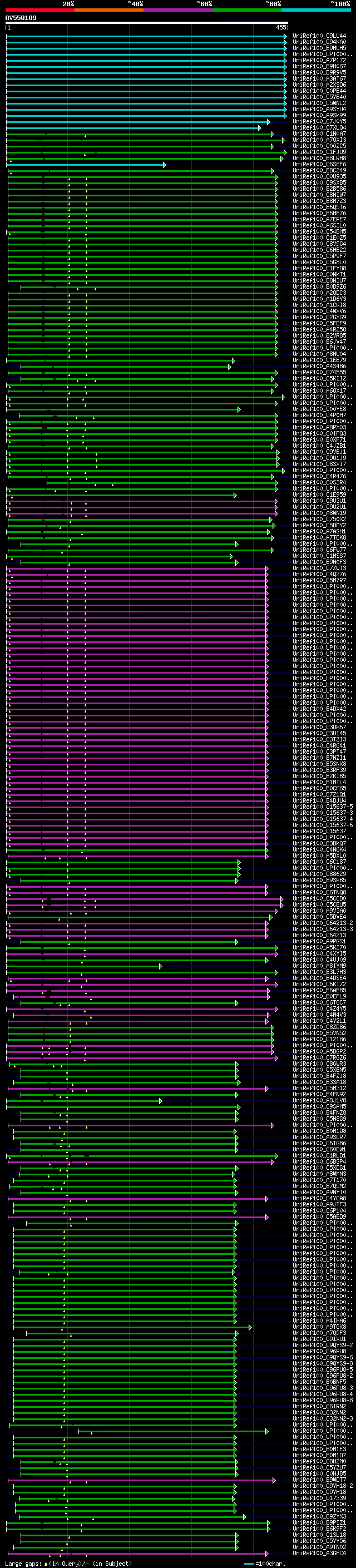Select hit label UniRef100_B9H067

pos(319,66)
